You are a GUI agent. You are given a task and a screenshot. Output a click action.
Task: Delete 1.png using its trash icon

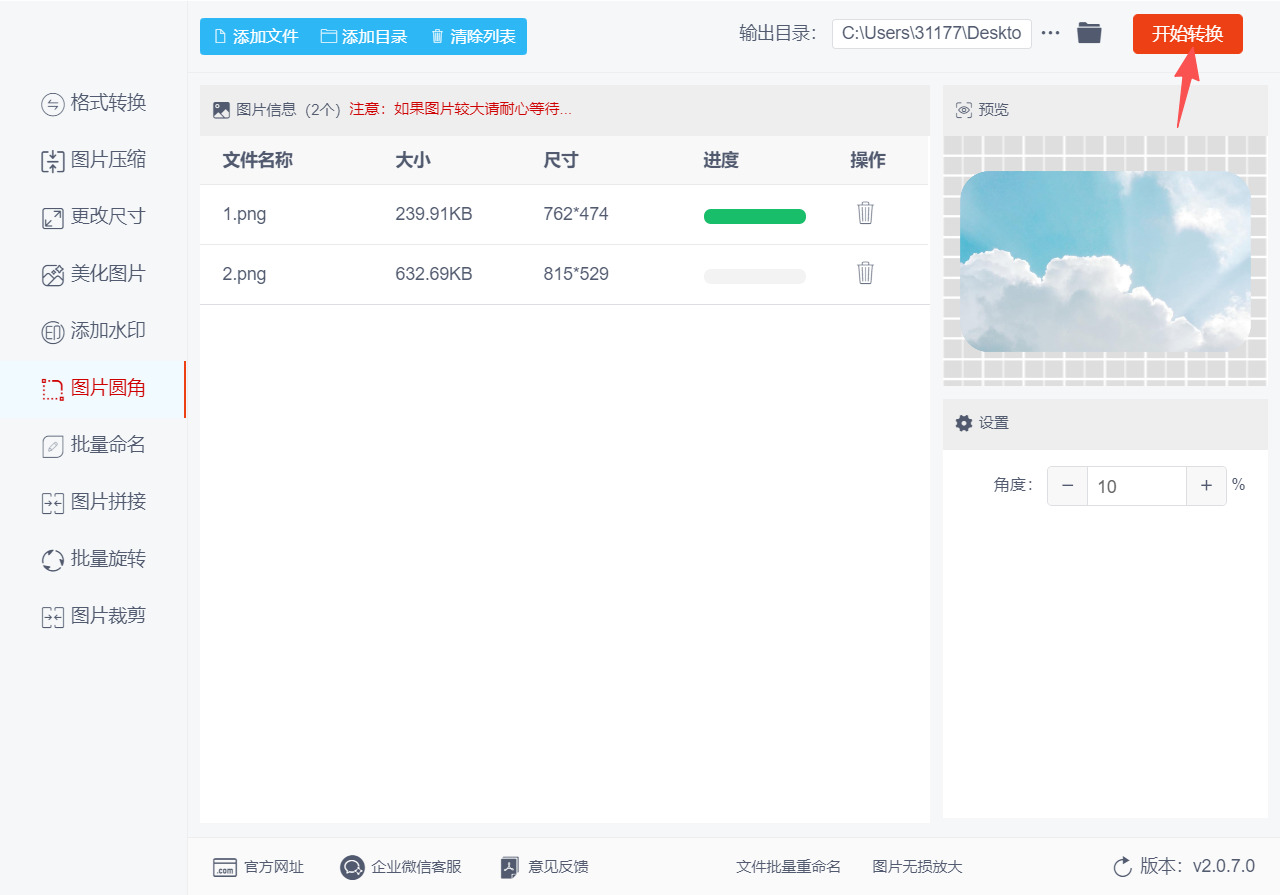(864, 213)
